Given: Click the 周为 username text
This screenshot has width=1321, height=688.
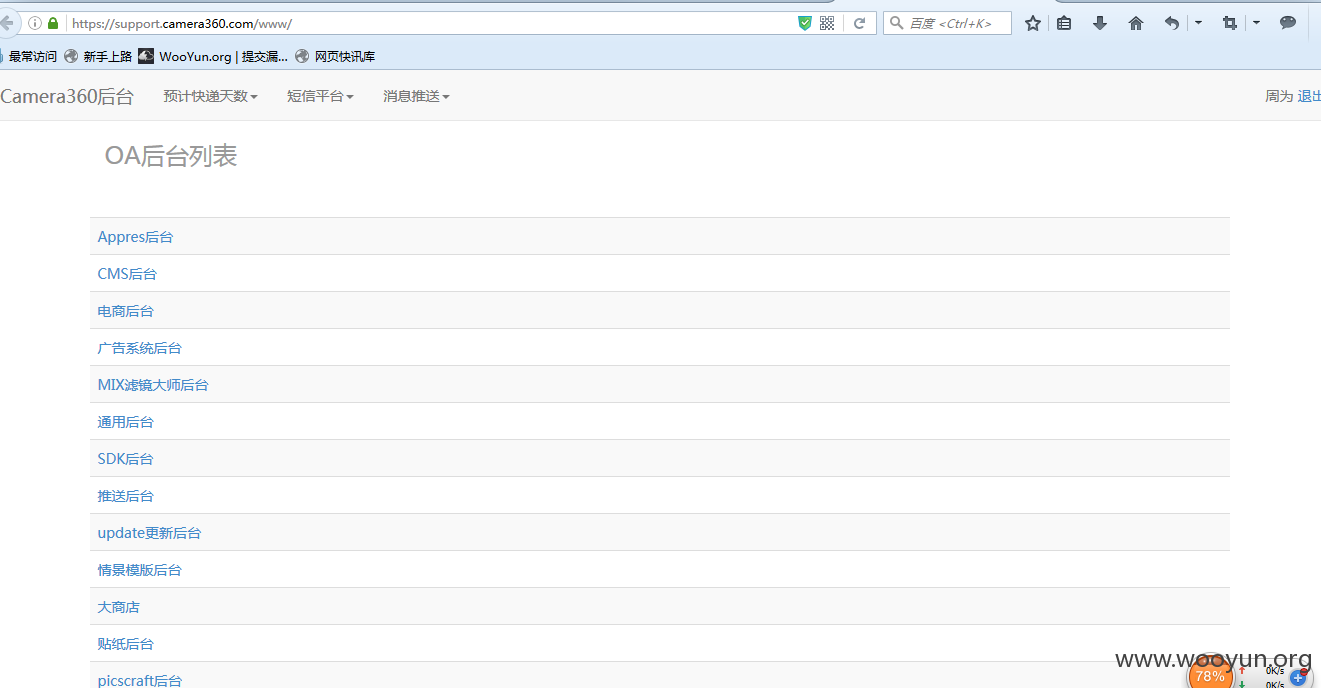Looking at the screenshot, I should click(1279, 96).
